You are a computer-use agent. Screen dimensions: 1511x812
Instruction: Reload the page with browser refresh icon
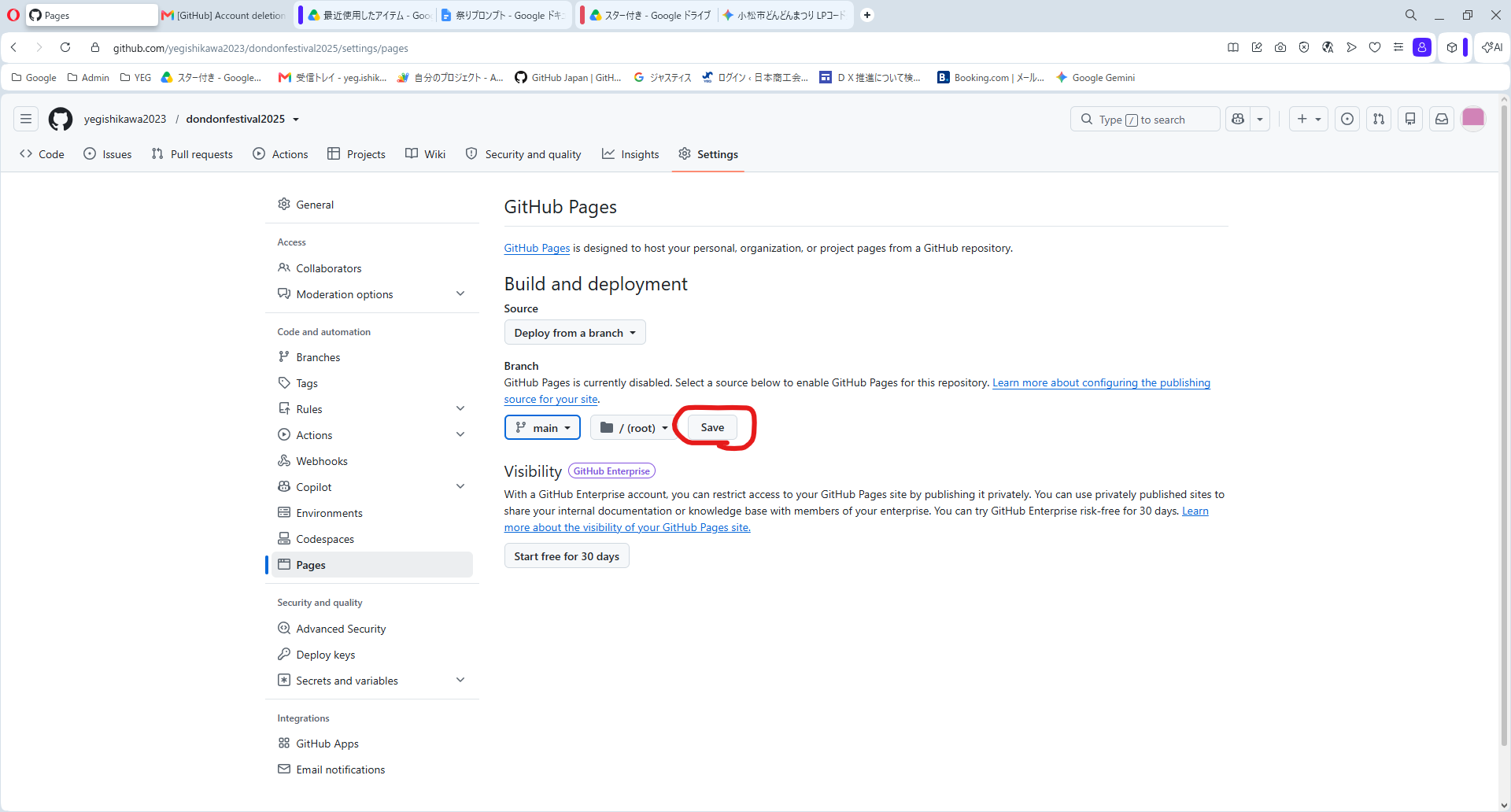coord(65,47)
